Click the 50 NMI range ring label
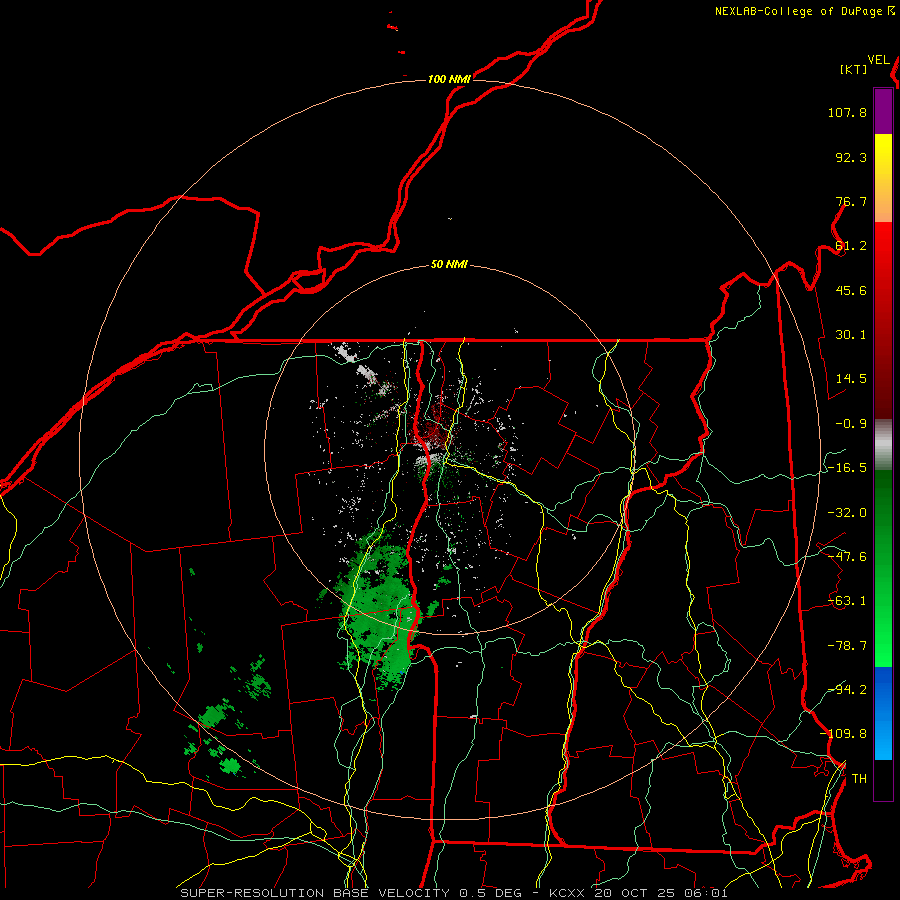Screen dimensions: 900x900 click(x=449, y=265)
